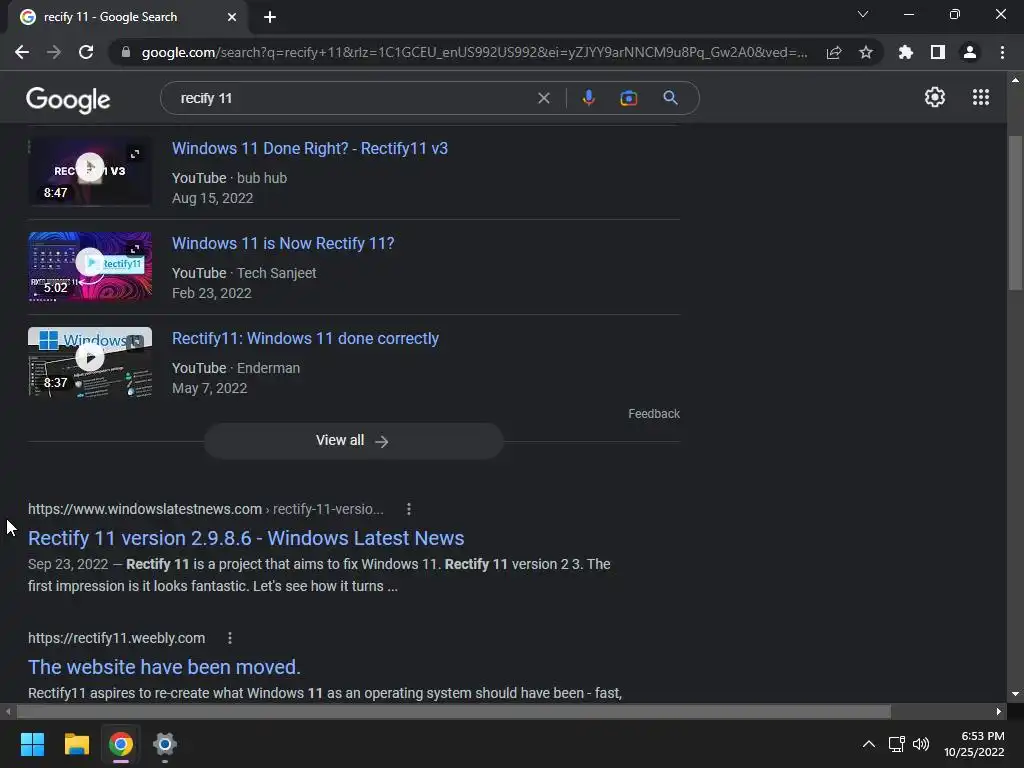Click the scroll down arrow
Image resolution: width=1024 pixels, height=768 pixels.
(1015, 694)
